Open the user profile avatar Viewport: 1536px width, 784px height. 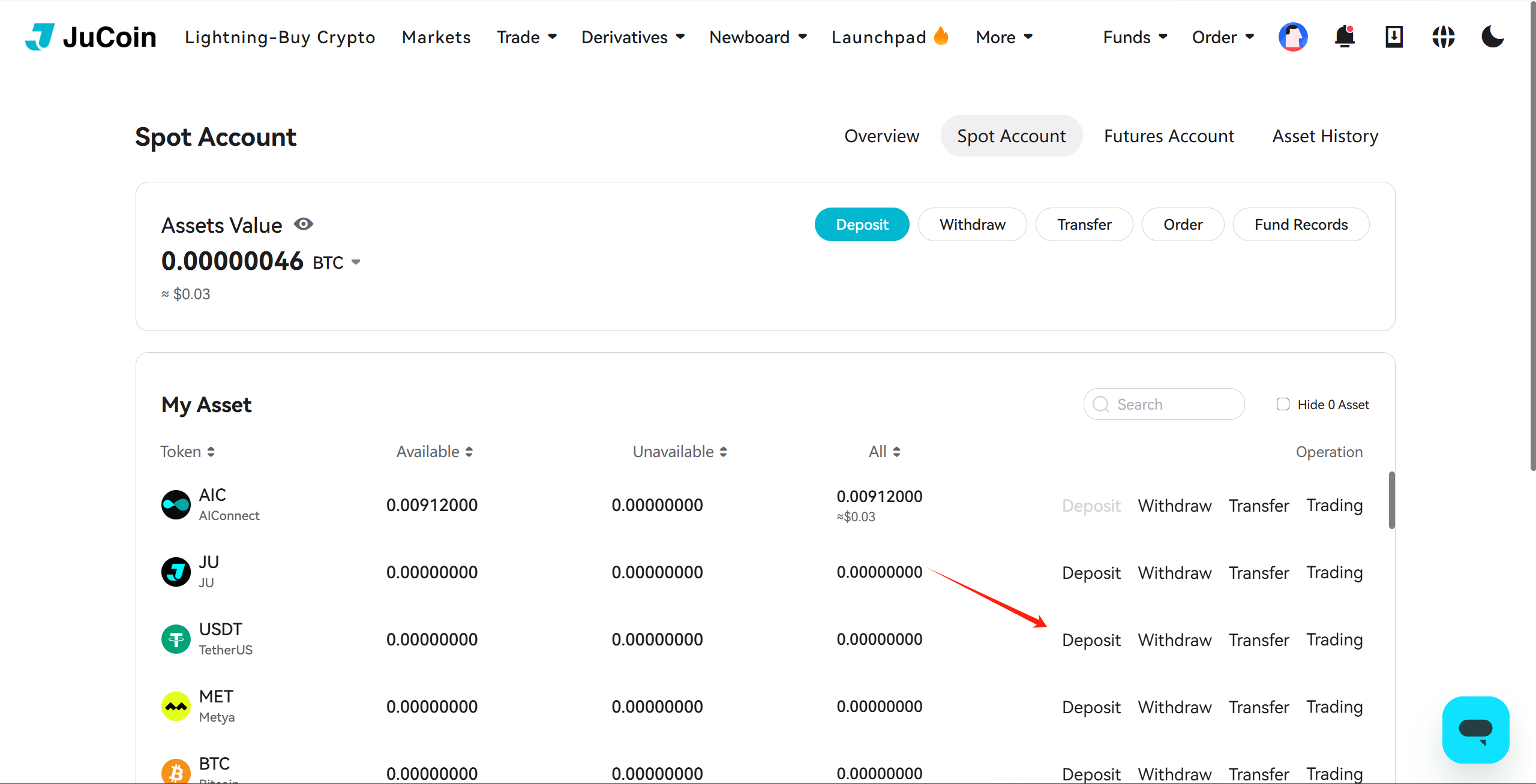tap(1293, 37)
